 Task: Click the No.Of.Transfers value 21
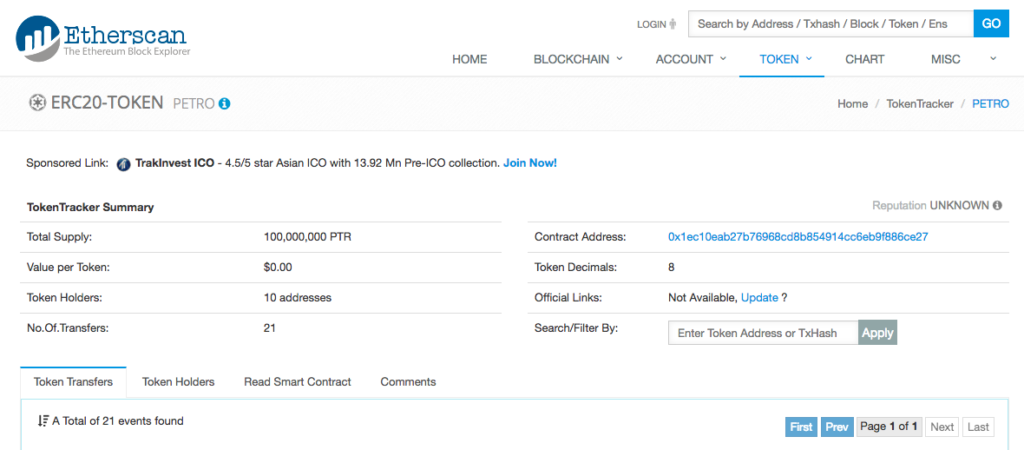point(269,328)
